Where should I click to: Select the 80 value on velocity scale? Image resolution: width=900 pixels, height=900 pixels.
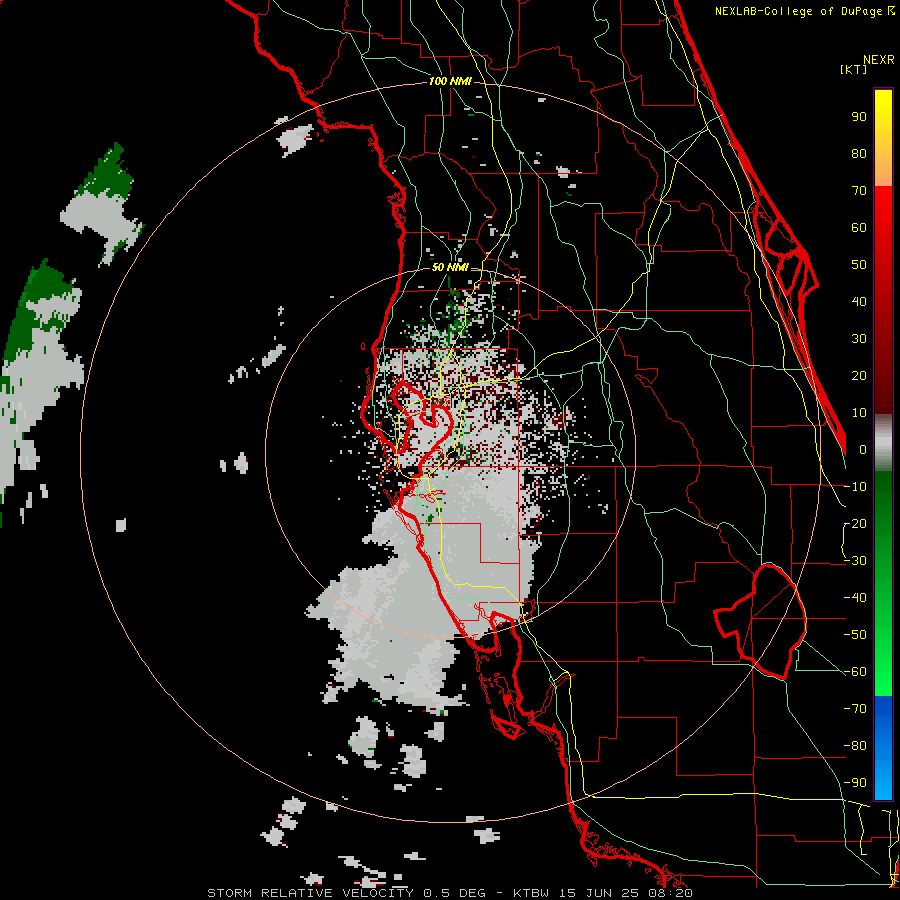point(859,153)
